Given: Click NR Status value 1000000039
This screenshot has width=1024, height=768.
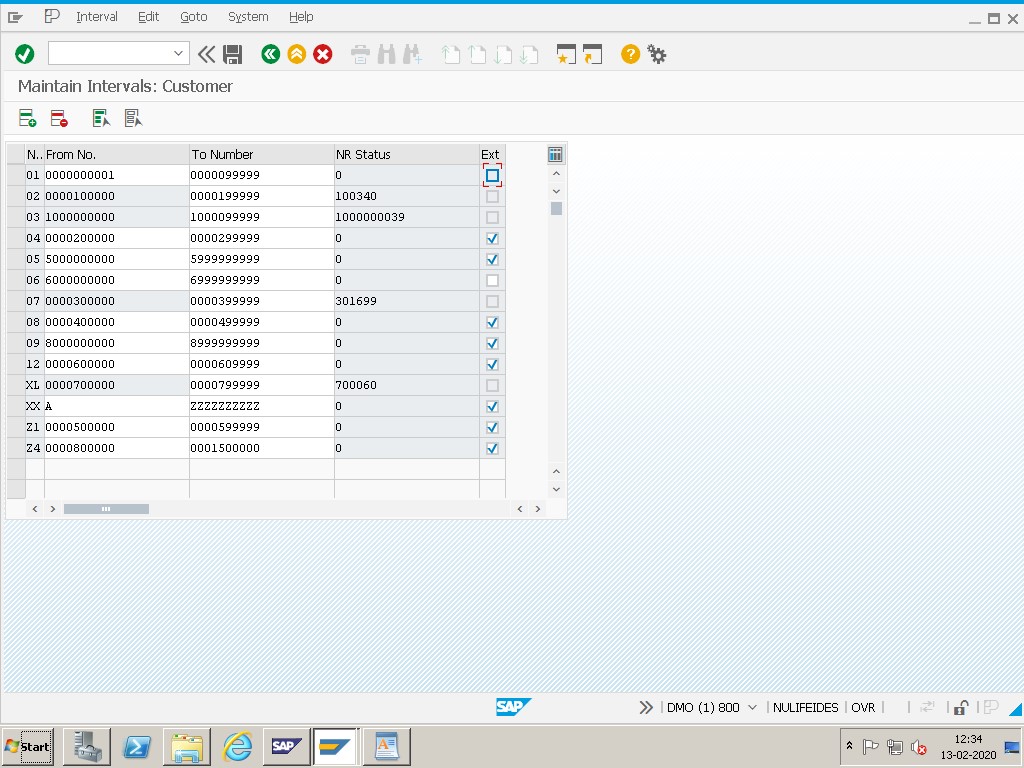Looking at the screenshot, I should 370,217.
